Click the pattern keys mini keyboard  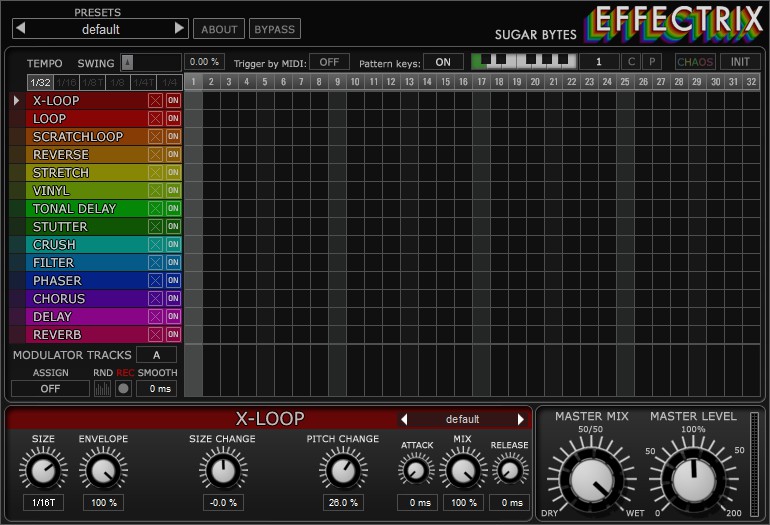[523, 62]
